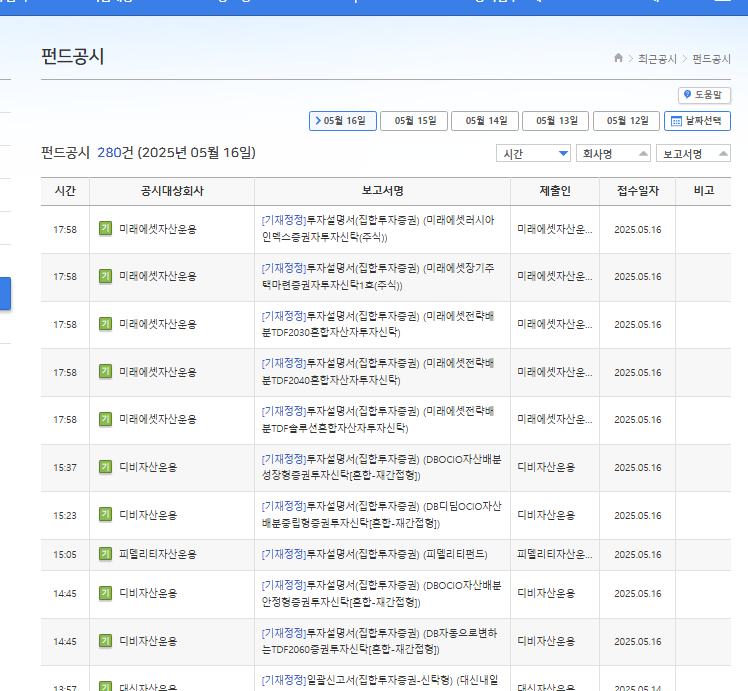Viewport: 748px width, 691px height.
Task: Sort by 시간 dropdown
Action: 533,154
